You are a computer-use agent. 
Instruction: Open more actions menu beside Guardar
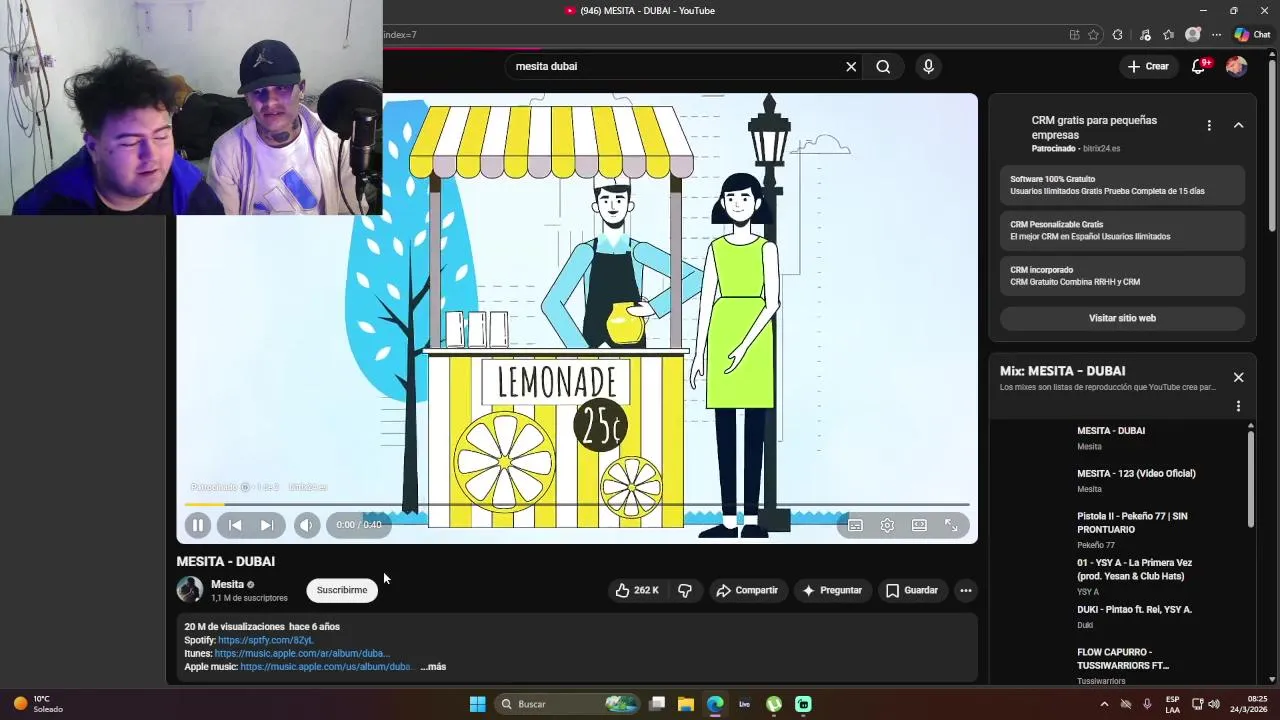point(965,590)
